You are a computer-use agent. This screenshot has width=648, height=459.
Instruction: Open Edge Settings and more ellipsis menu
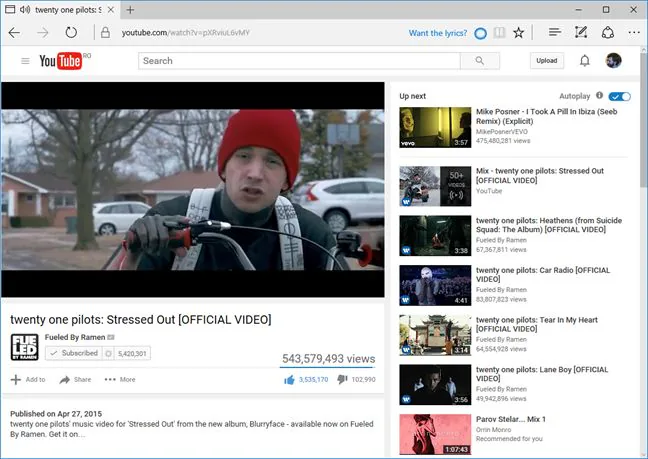(634, 32)
